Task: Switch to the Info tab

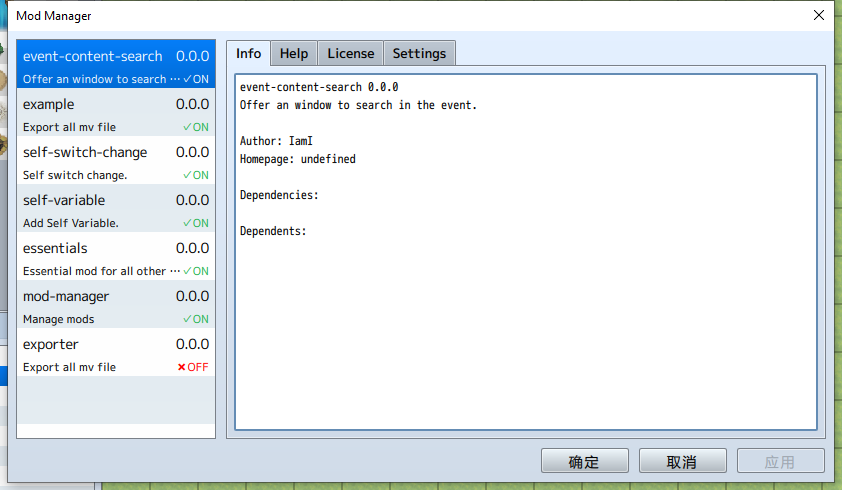Action: [248, 53]
